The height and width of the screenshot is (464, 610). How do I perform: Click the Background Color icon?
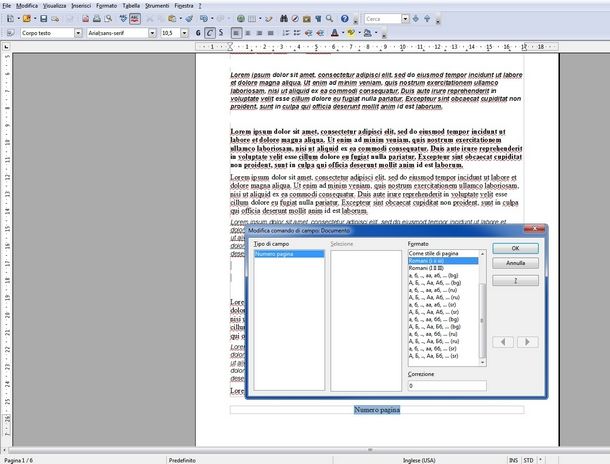click(x=368, y=33)
